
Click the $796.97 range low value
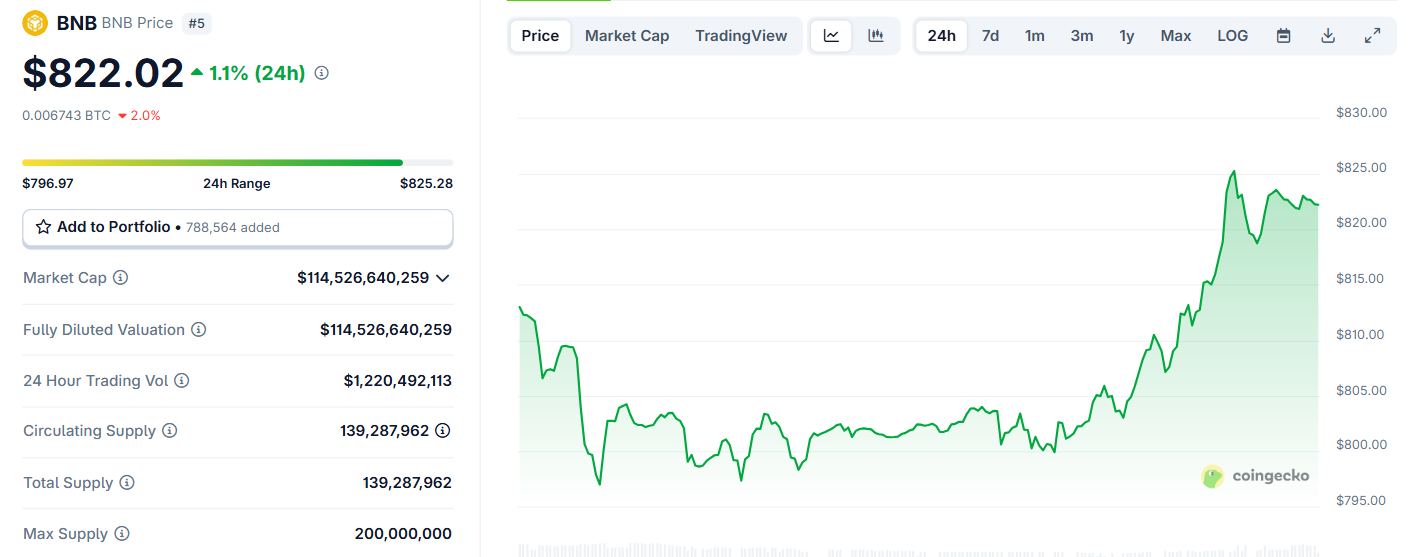point(48,183)
